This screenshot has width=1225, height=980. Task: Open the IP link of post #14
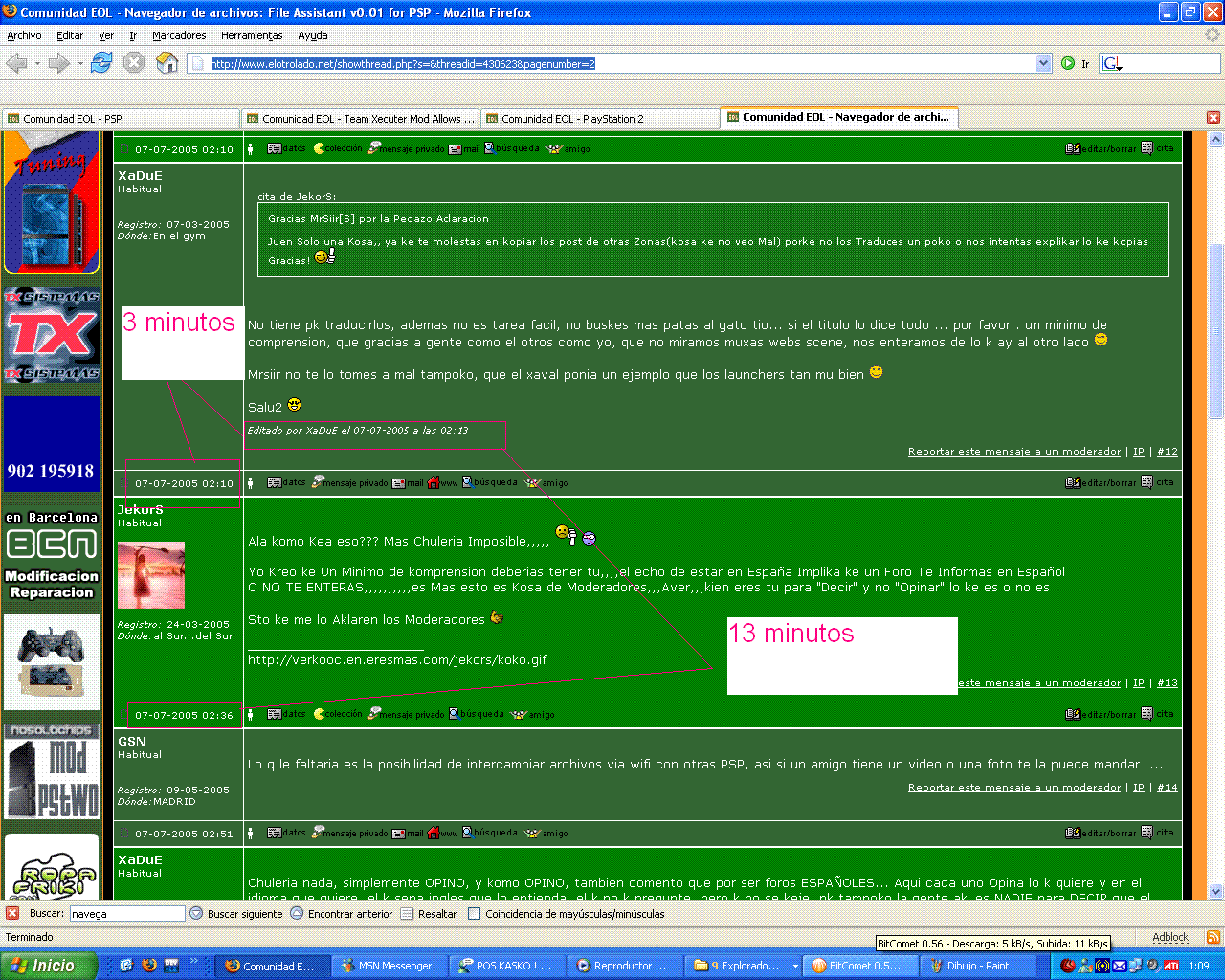[1139, 788]
